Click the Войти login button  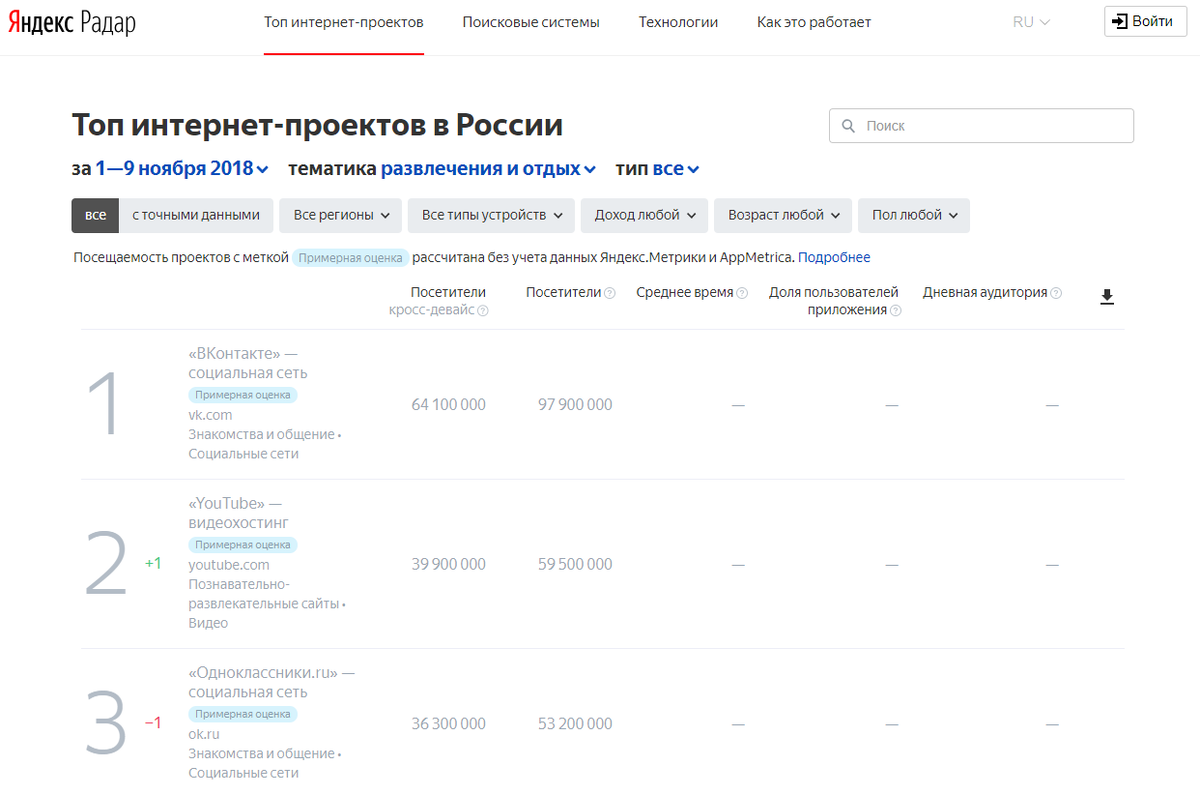pos(1145,21)
